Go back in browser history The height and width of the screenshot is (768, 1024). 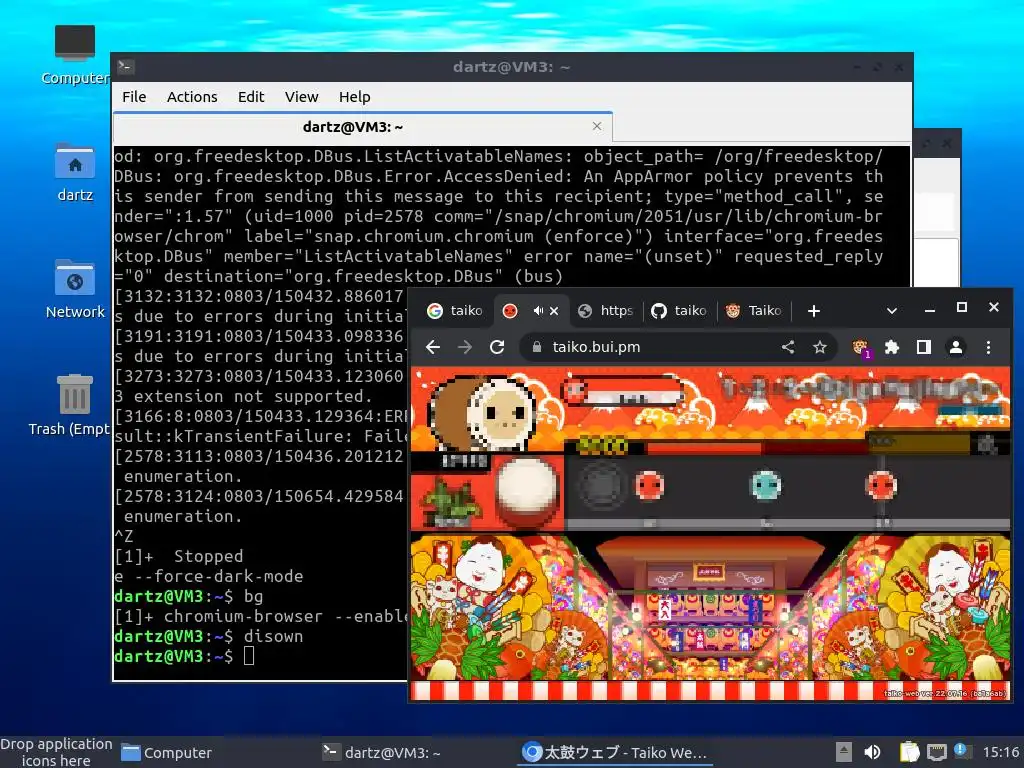click(x=432, y=347)
